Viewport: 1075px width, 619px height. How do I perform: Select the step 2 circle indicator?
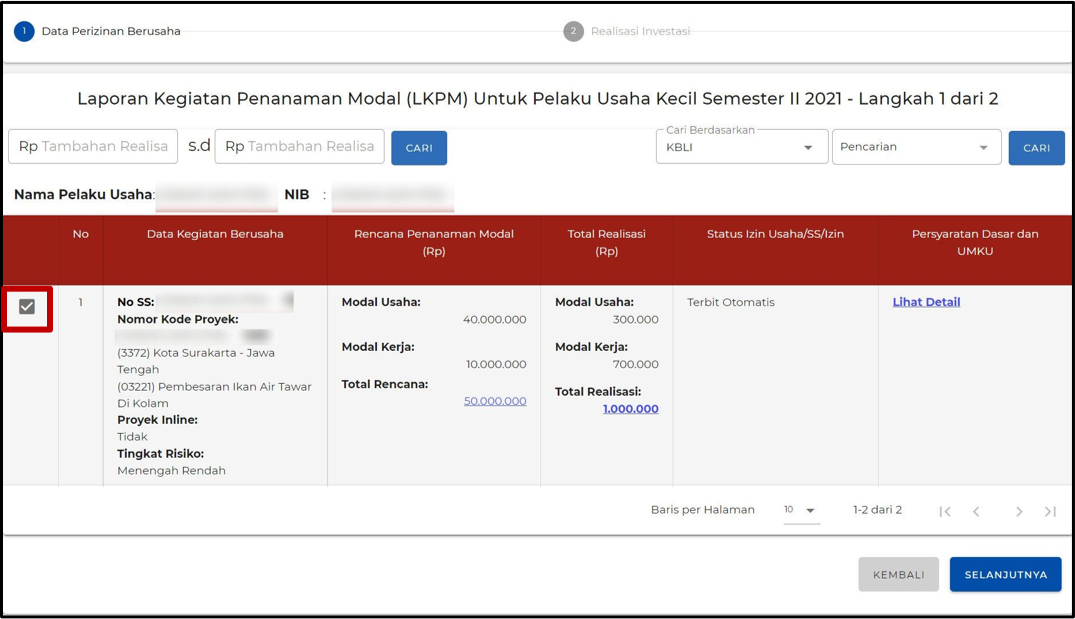573,31
